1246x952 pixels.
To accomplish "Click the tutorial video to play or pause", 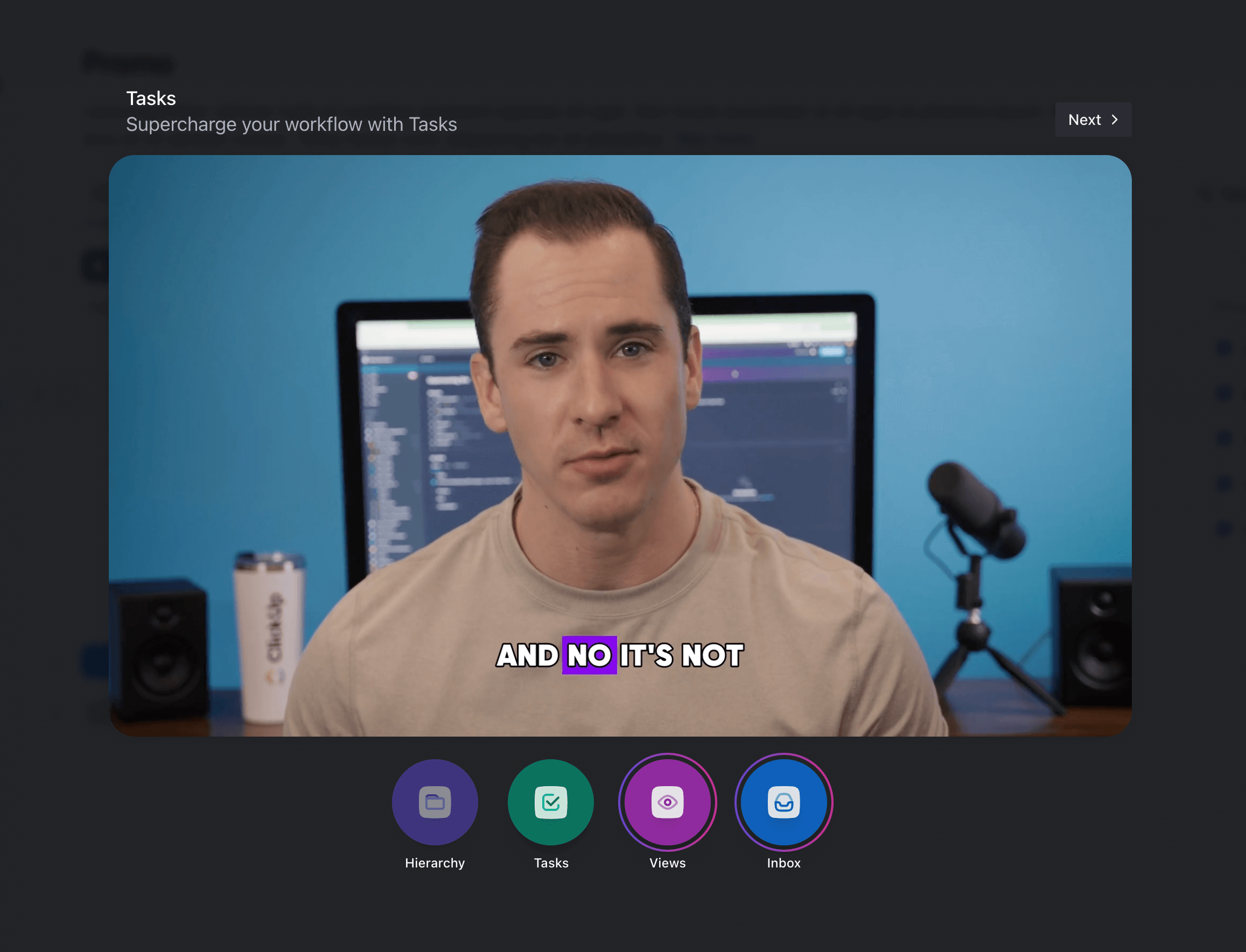I will (620, 445).
